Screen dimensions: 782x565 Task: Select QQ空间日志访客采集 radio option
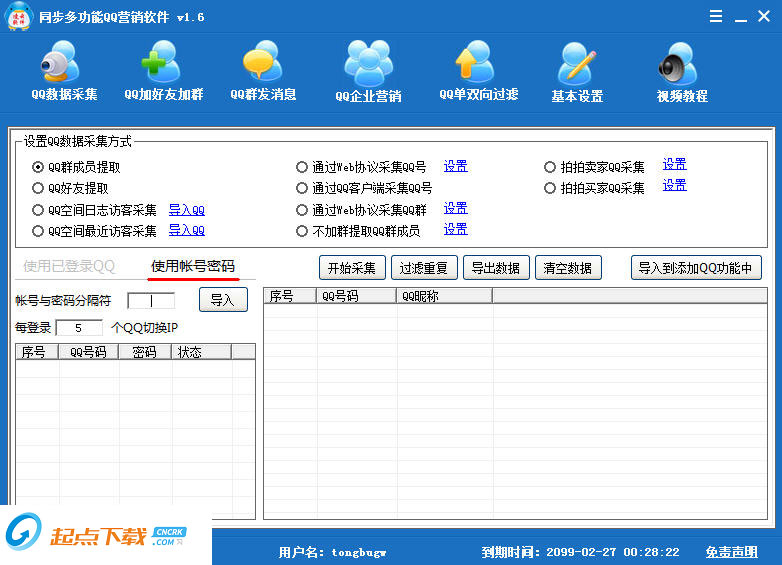click(x=38, y=210)
